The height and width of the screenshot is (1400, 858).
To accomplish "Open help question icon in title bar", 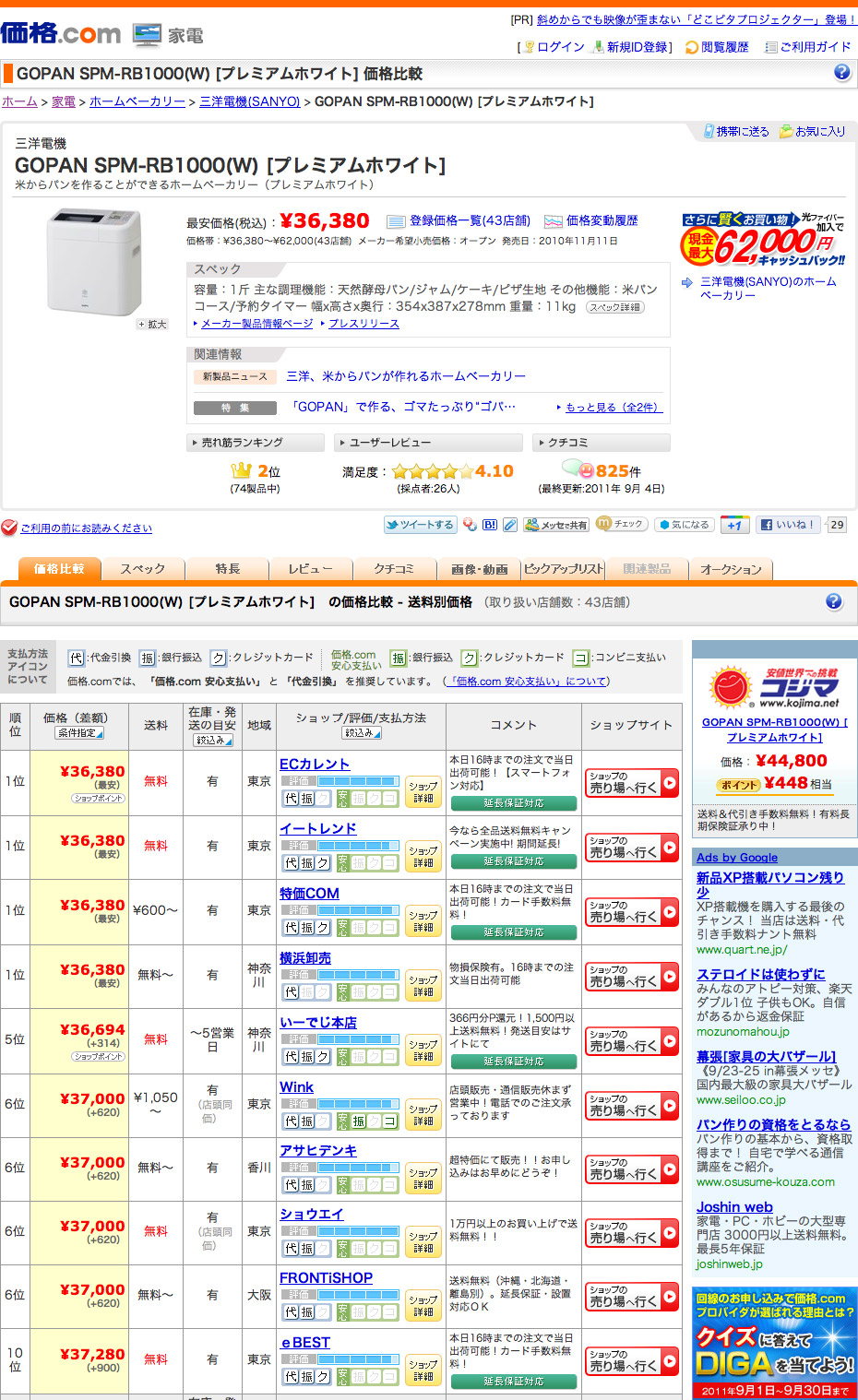I will [x=841, y=72].
